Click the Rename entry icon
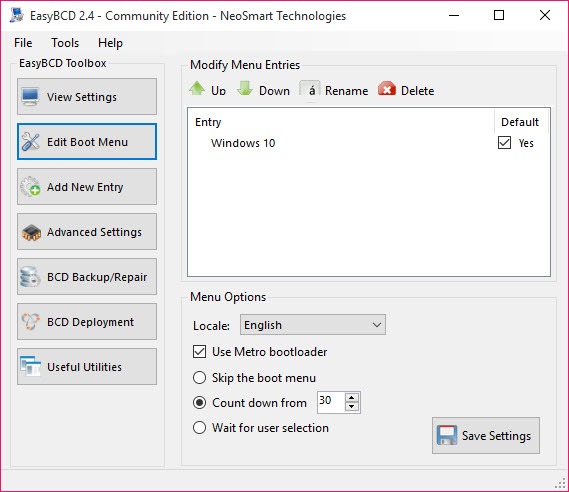 (x=310, y=89)
